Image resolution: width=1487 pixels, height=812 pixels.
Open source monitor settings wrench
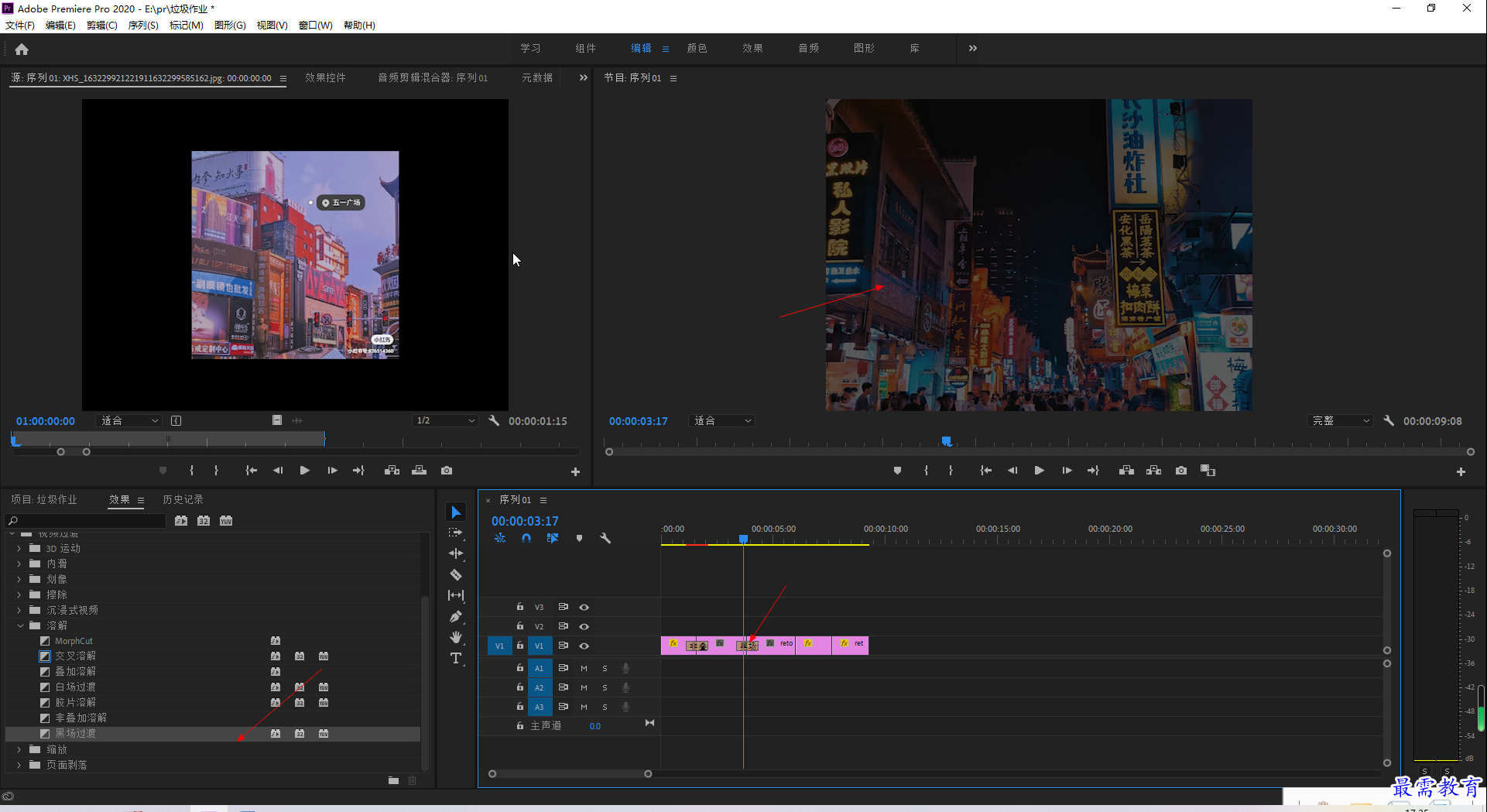click(x=494, y=420)
